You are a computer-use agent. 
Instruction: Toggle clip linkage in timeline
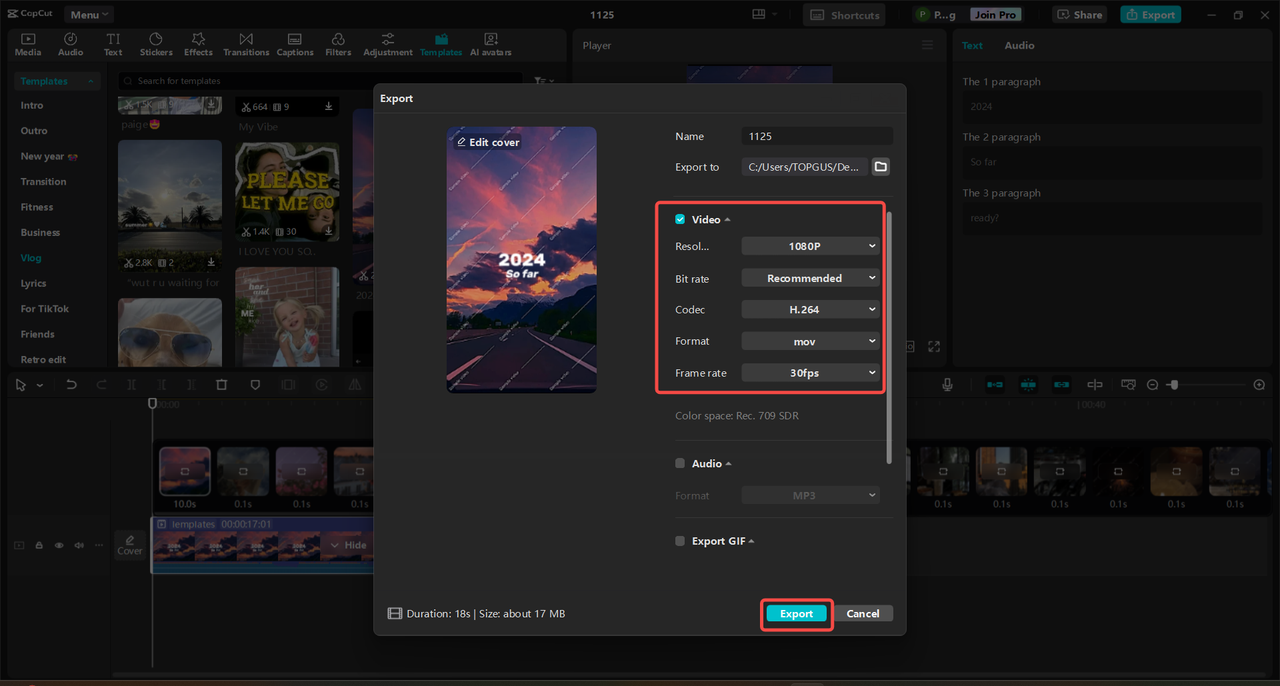[x=1061, y=385]
